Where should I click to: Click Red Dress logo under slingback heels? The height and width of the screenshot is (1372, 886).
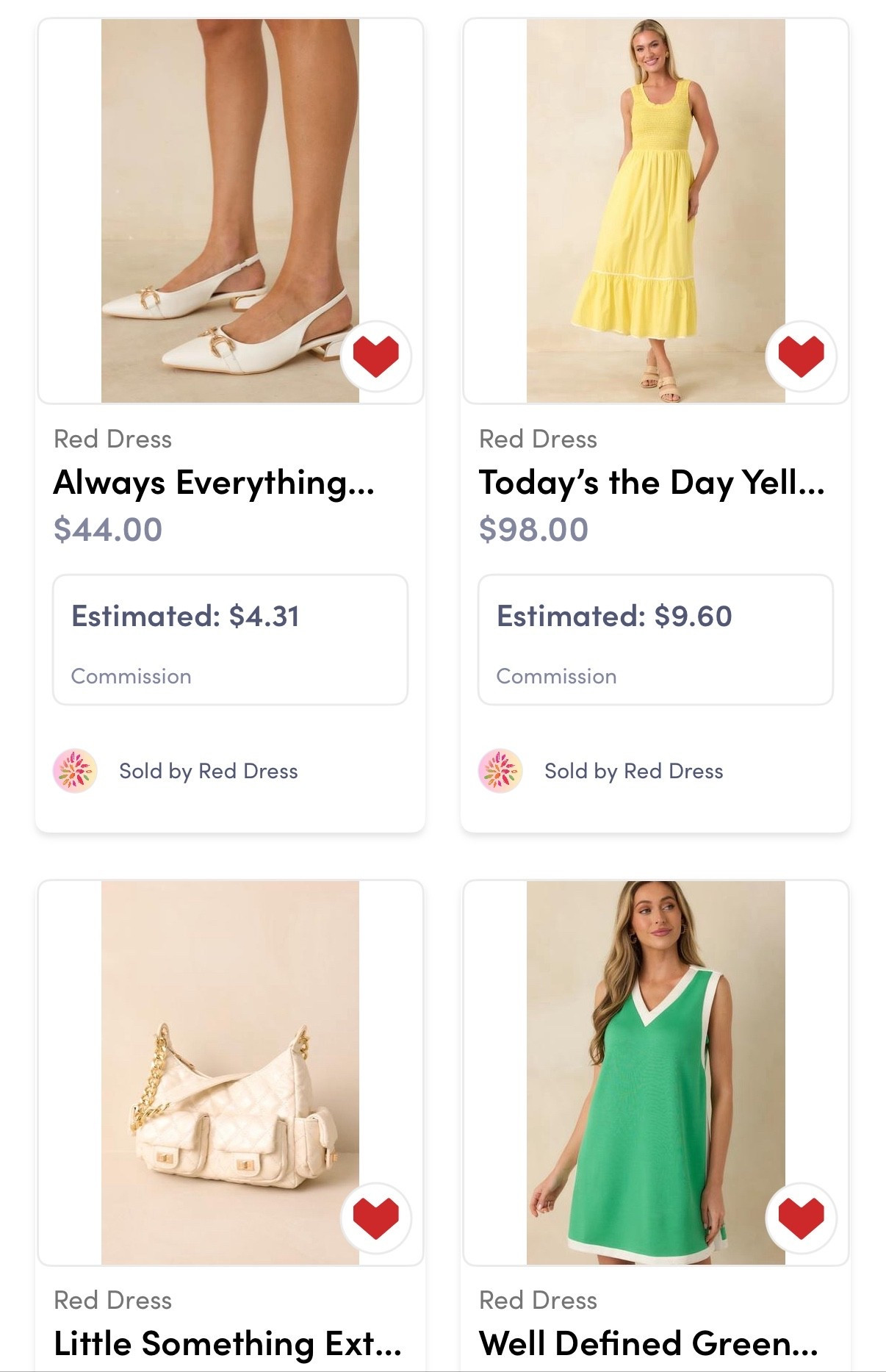[75, 771]
